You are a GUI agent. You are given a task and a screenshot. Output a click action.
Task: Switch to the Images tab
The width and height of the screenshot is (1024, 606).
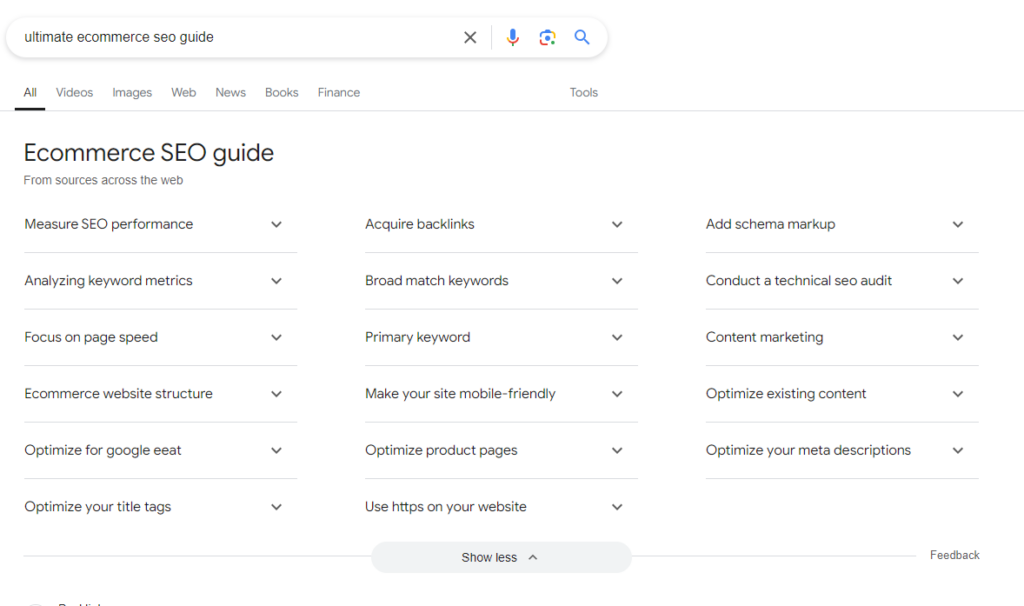click(132, 93)
